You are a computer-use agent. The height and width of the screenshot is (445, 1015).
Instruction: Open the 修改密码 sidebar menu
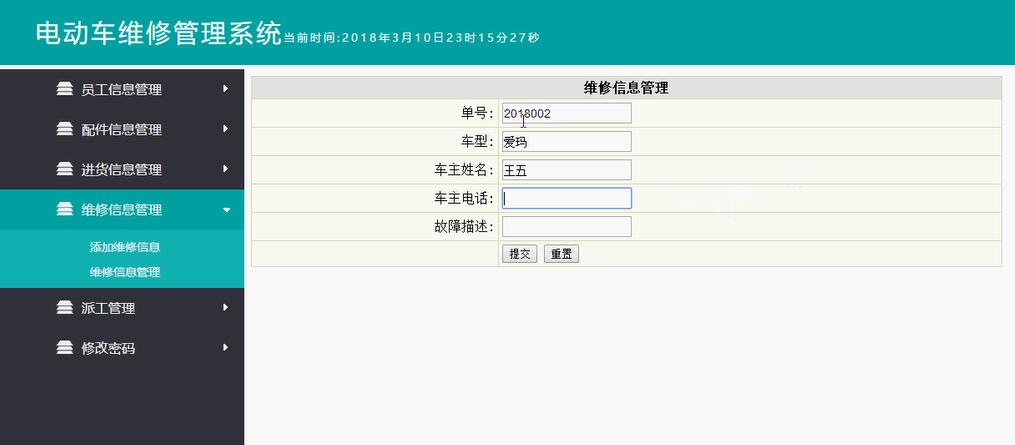tap(122, 348)
